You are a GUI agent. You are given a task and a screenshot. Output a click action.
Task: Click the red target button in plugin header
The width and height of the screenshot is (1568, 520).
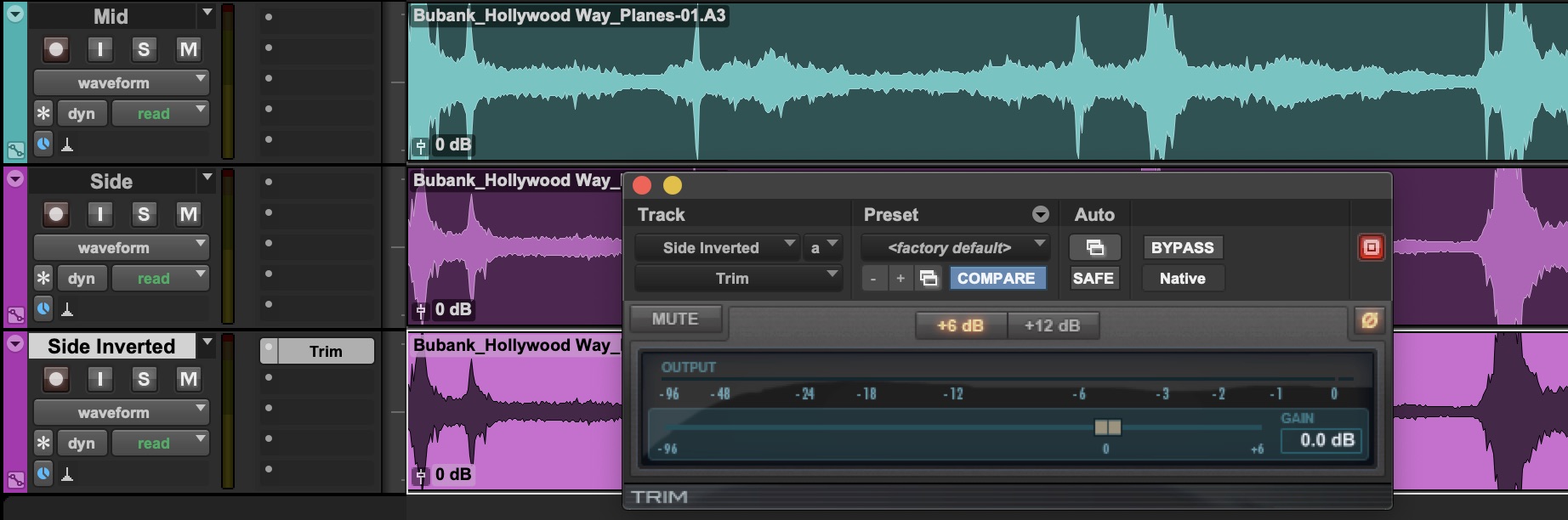click(x=1371, y=247)
